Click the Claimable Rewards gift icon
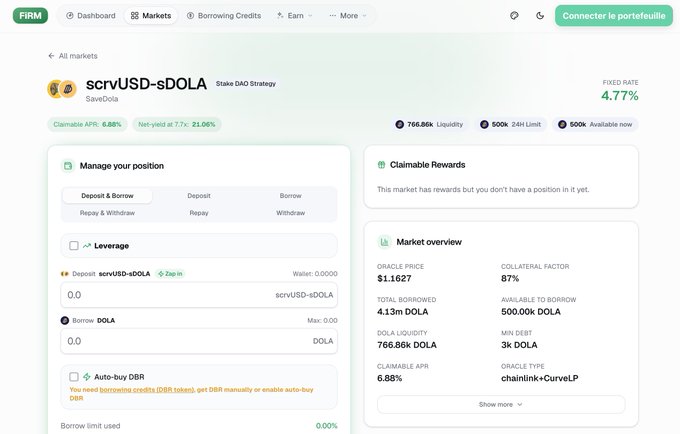 (381, 165)
